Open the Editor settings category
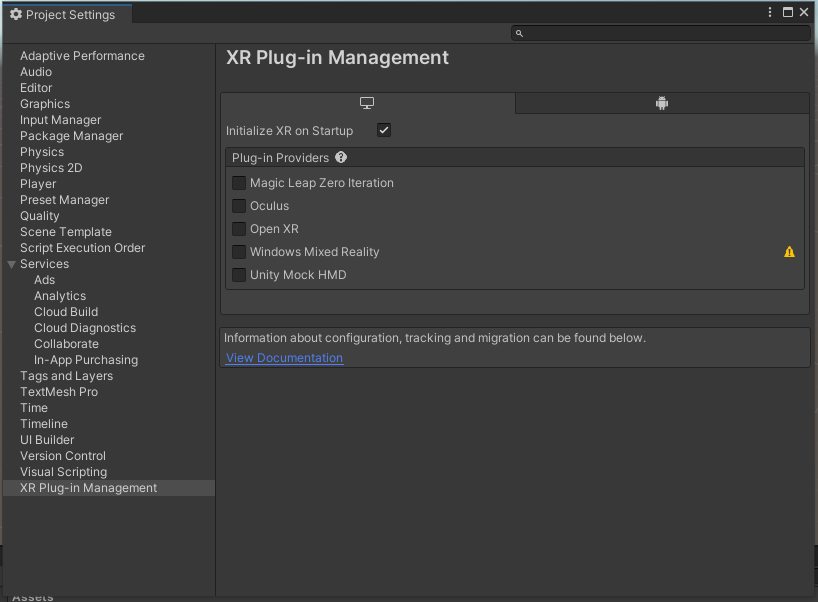 [36, 88]
